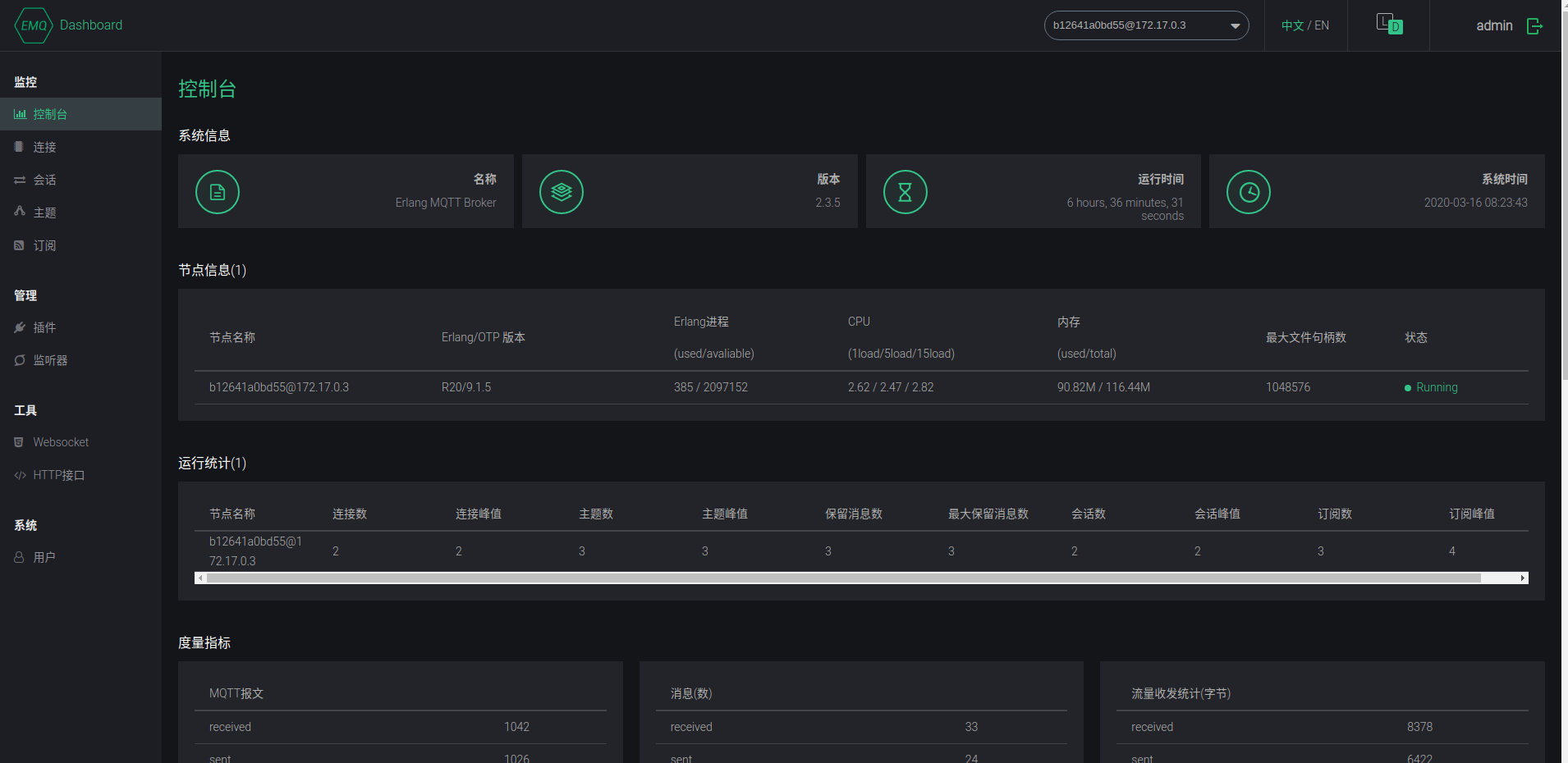
Task: Click the 监听器 (Listeners) icon
Action: coord(19,360)
